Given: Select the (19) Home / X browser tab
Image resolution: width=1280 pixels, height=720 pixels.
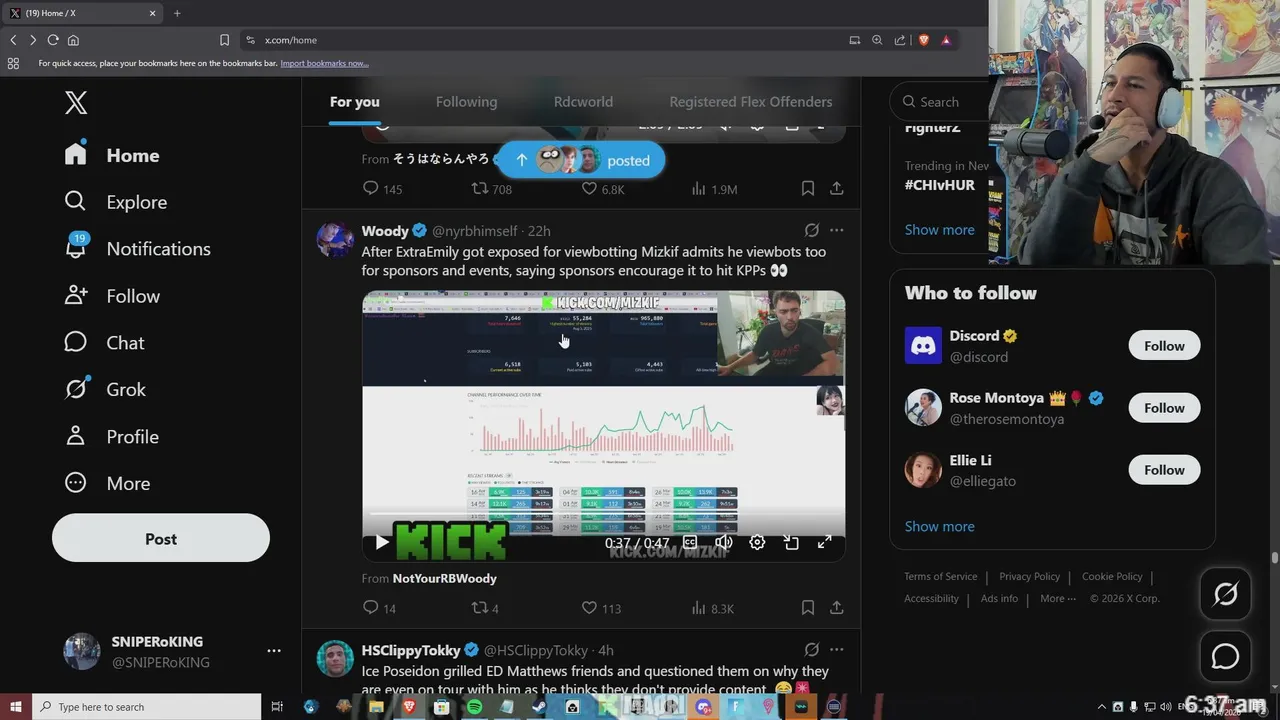Looking at the screenshot, I should click(82, 13).
